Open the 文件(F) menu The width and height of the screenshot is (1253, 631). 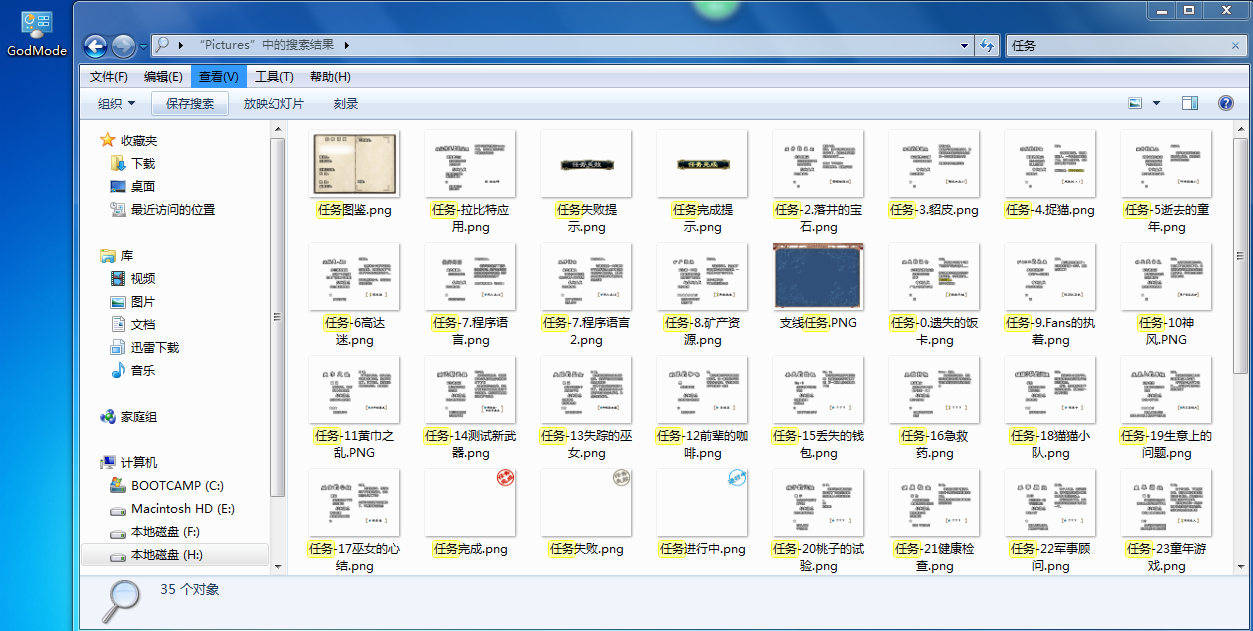[109, 77]
